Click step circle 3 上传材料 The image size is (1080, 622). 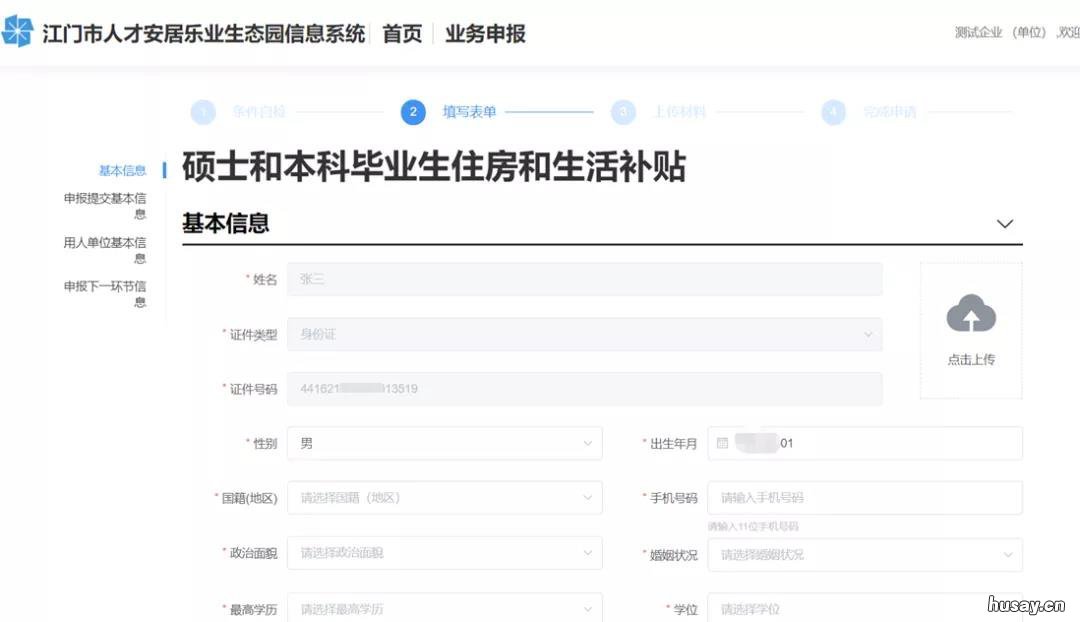click(623, 112)
